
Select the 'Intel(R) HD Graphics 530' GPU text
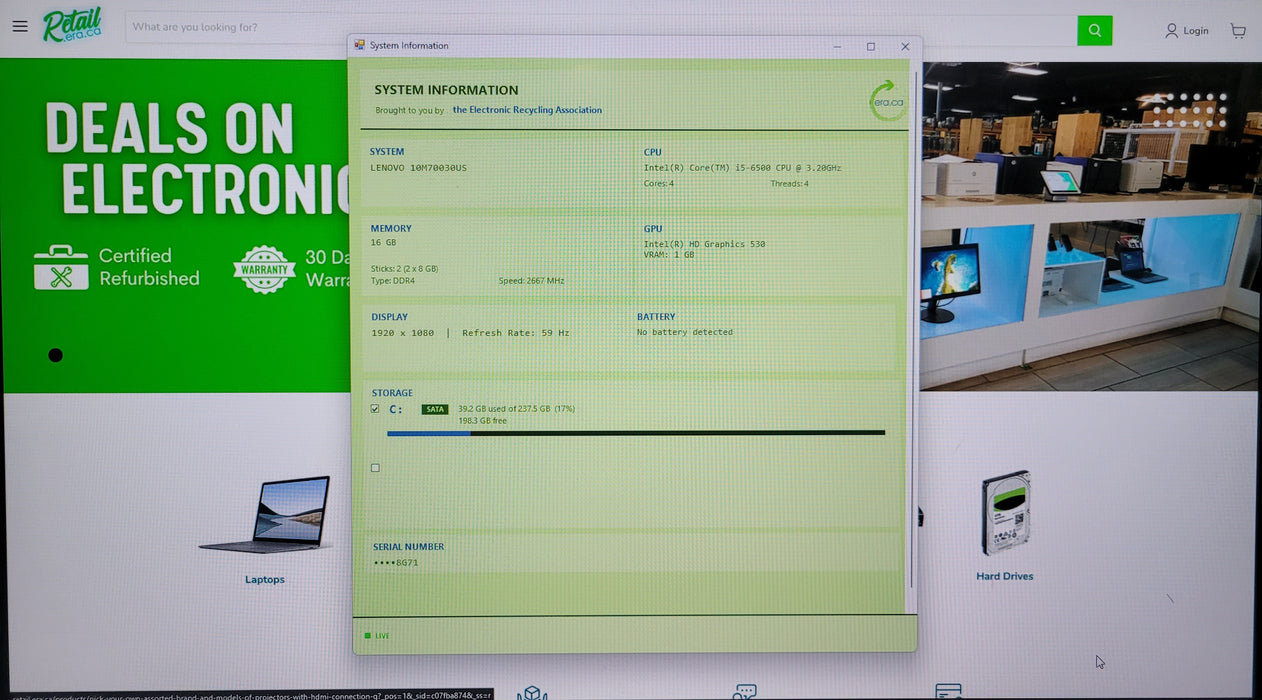[704, 244]
